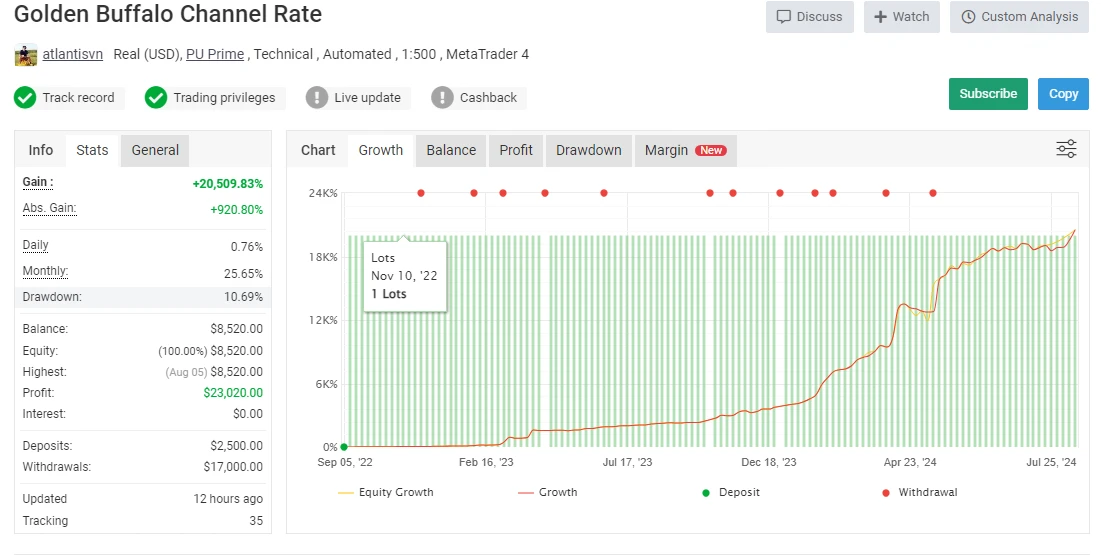This screenshot has width=1101, height=555.
Task: Switch chart to Balance tab
Action: point(451,150)
